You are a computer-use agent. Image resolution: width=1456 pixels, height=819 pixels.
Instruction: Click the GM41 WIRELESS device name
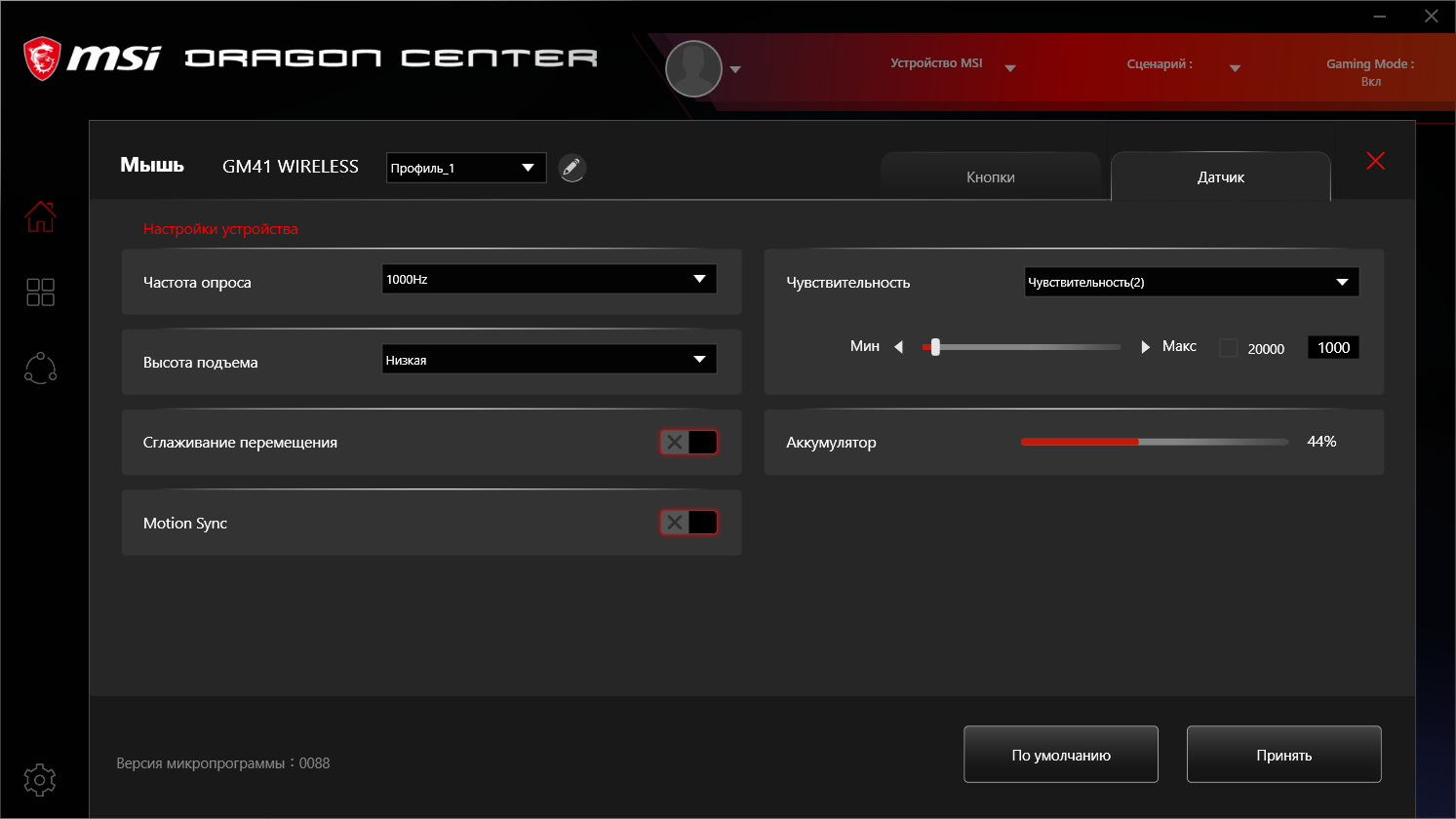tap(291, 167)
